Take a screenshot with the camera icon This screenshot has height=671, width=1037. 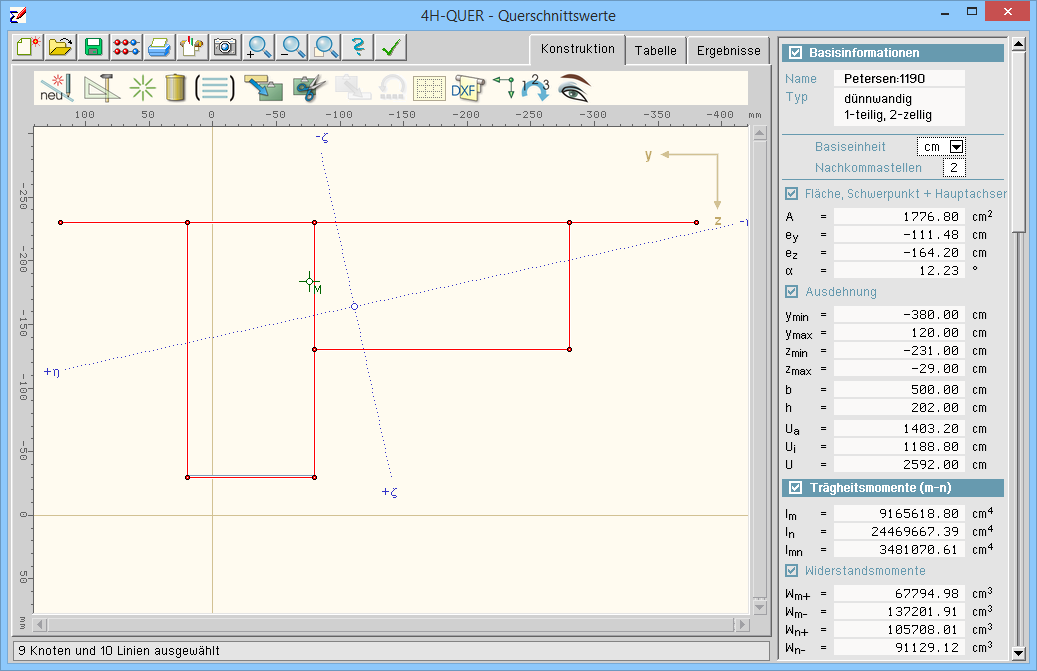(225, 46)
